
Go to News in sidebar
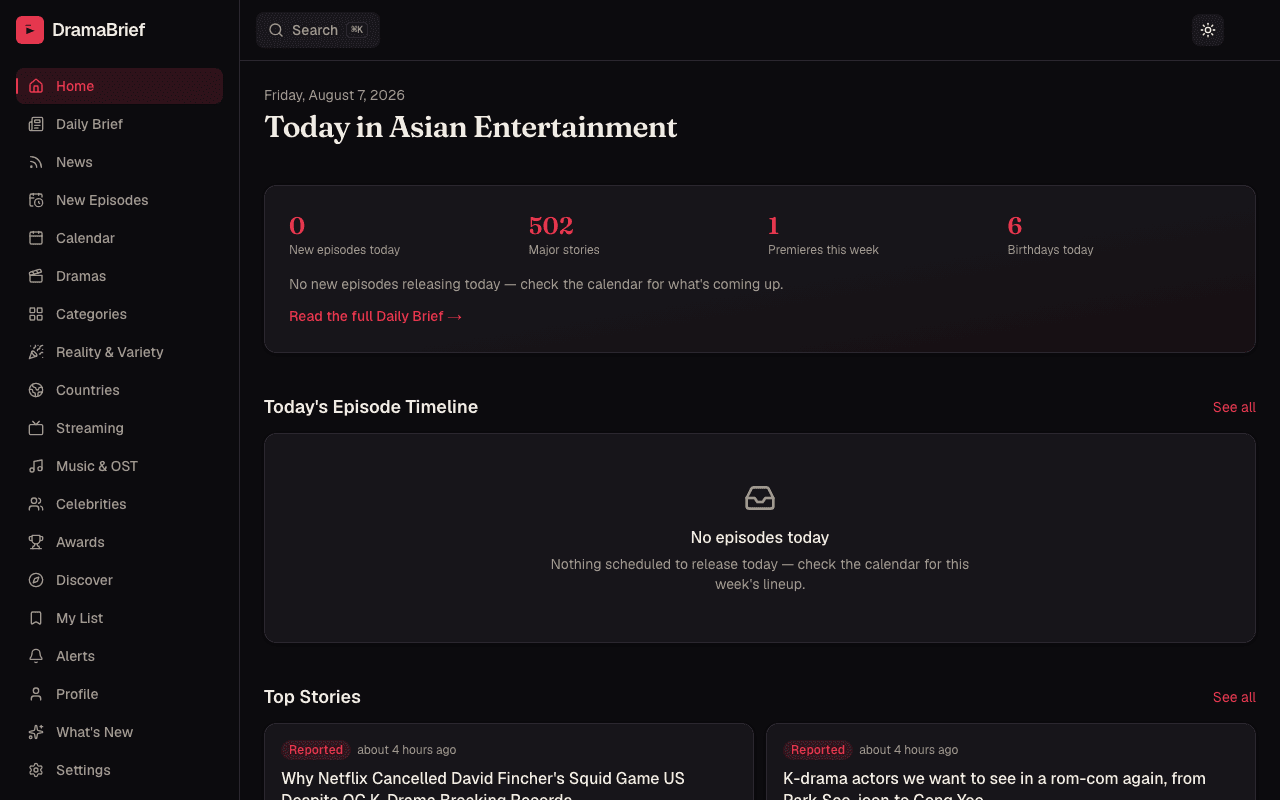119,162
